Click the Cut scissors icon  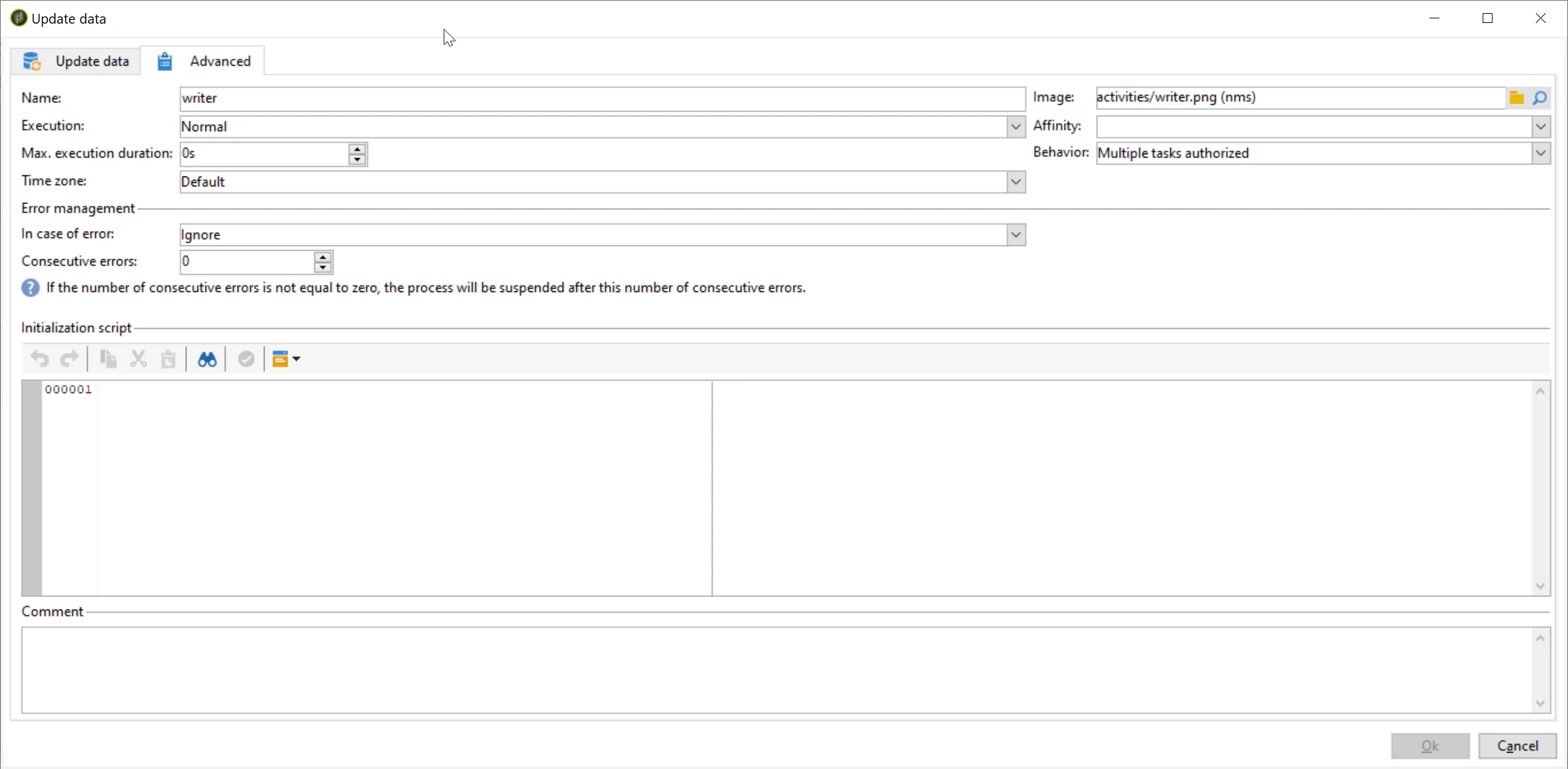[x=138, y=359]
